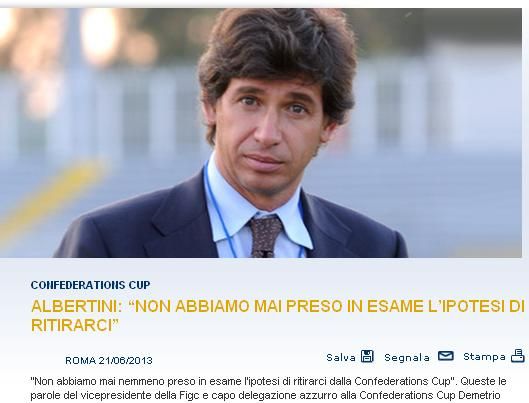The width and height of the screenshot is (529, 403).
Task: Click the blue lanyard in the photo
Action: (219, 209)
